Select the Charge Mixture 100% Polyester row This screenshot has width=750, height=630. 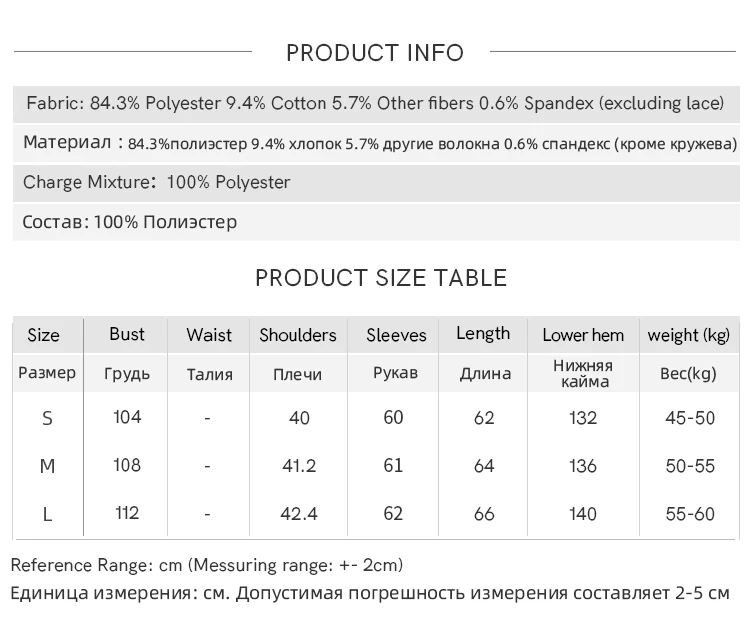click(x=376, y=183)
